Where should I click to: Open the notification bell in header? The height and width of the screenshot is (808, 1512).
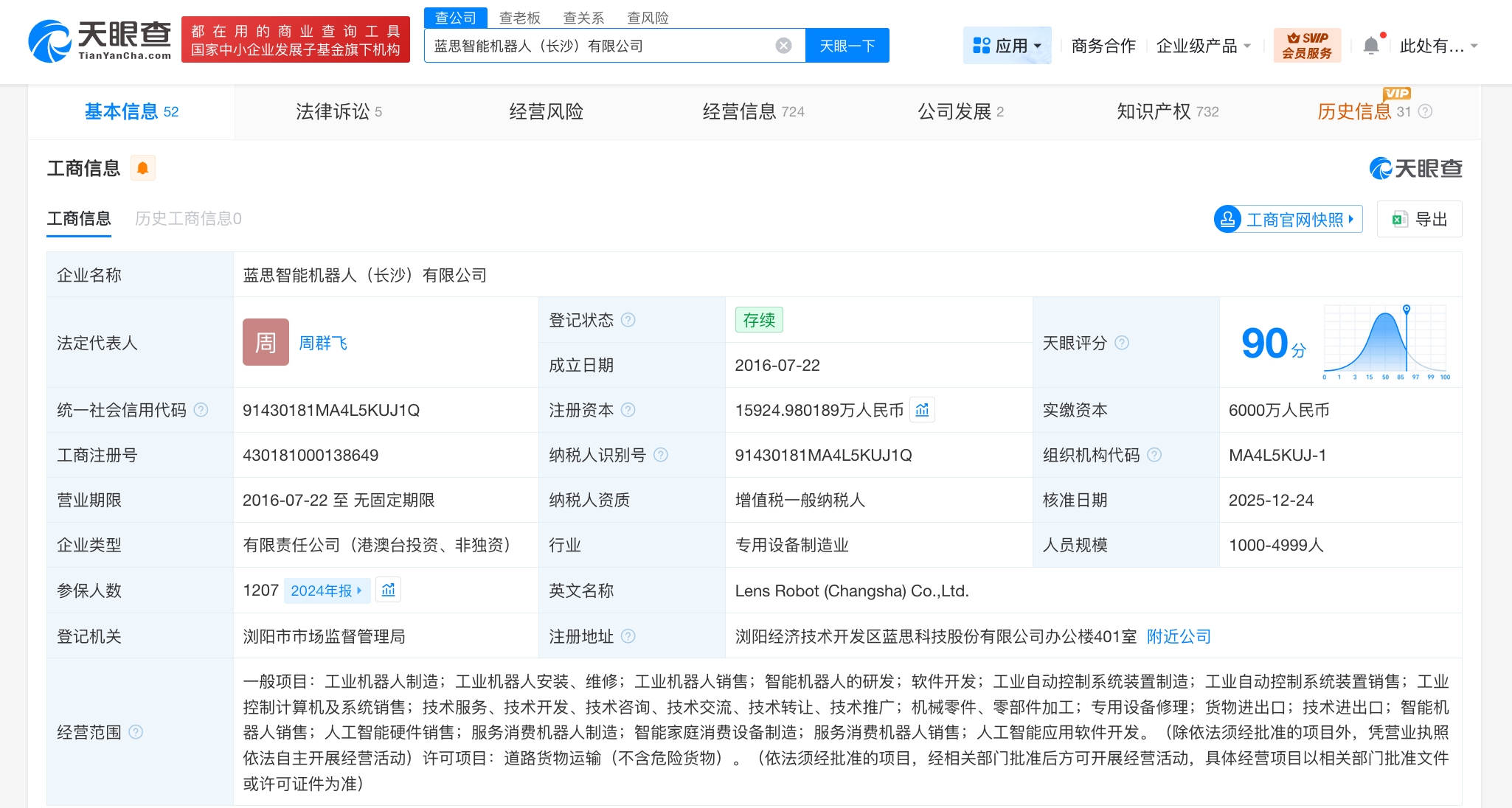coord(1370,46)
